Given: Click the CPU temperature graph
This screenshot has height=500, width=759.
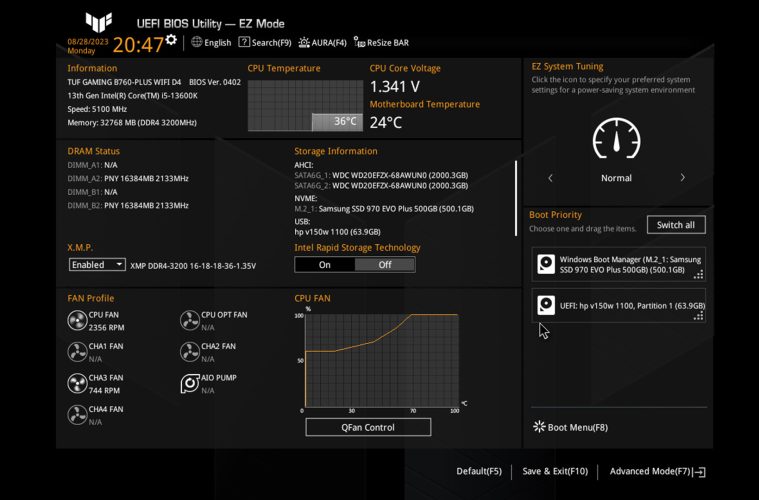Looking at the screenshot, I should (305, 106).
